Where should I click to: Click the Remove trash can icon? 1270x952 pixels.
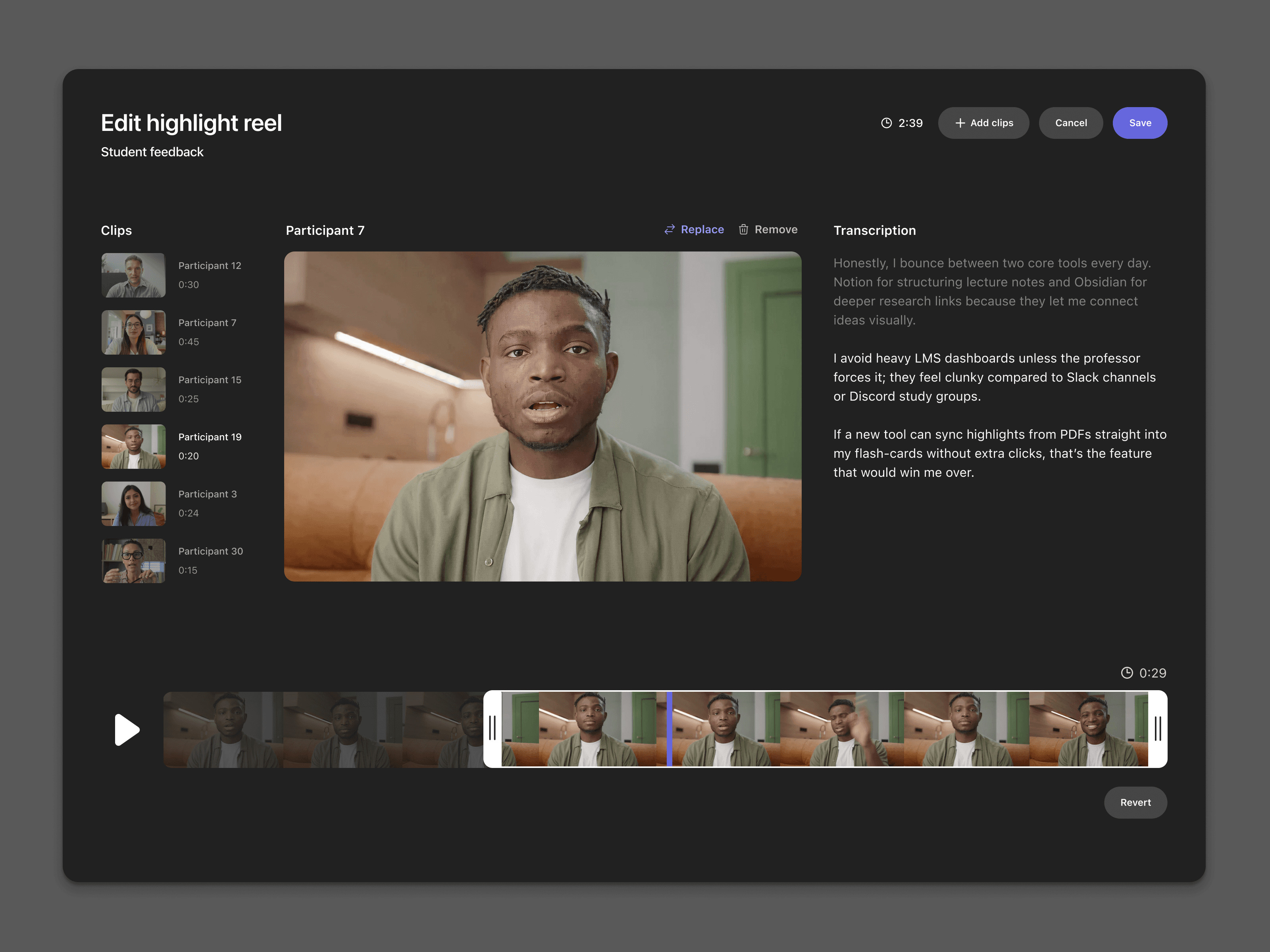pyautogui.click(x=743, y=230)
